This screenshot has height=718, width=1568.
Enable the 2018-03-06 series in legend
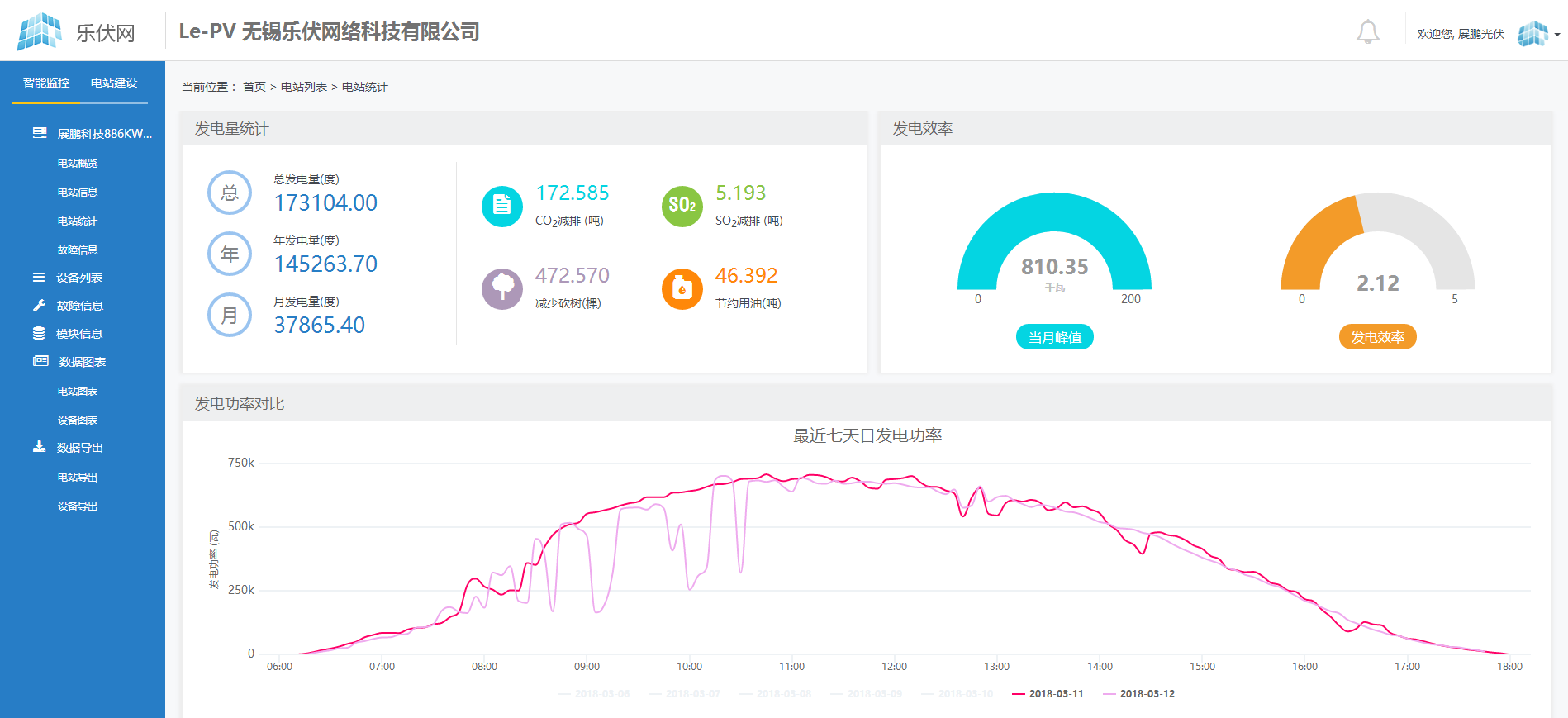coord(594,694)
